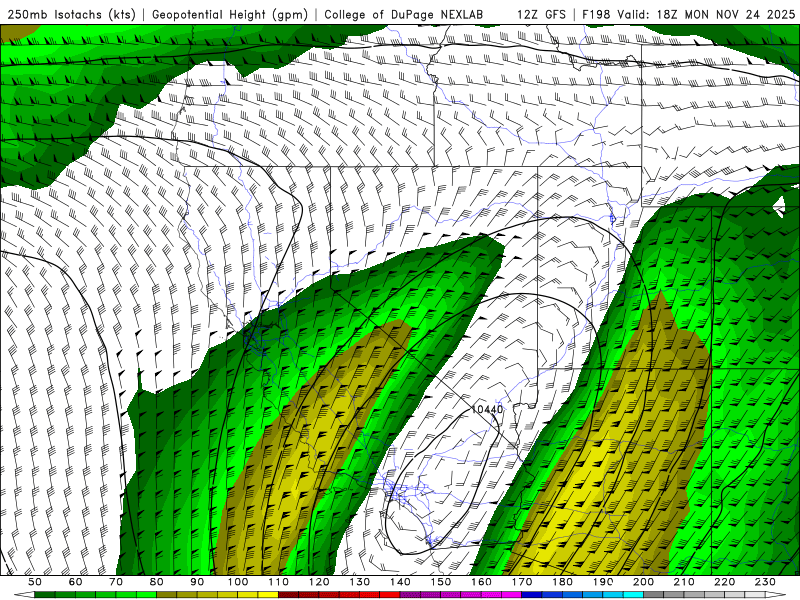Click the '120' value on the color scale

(319, 582)
